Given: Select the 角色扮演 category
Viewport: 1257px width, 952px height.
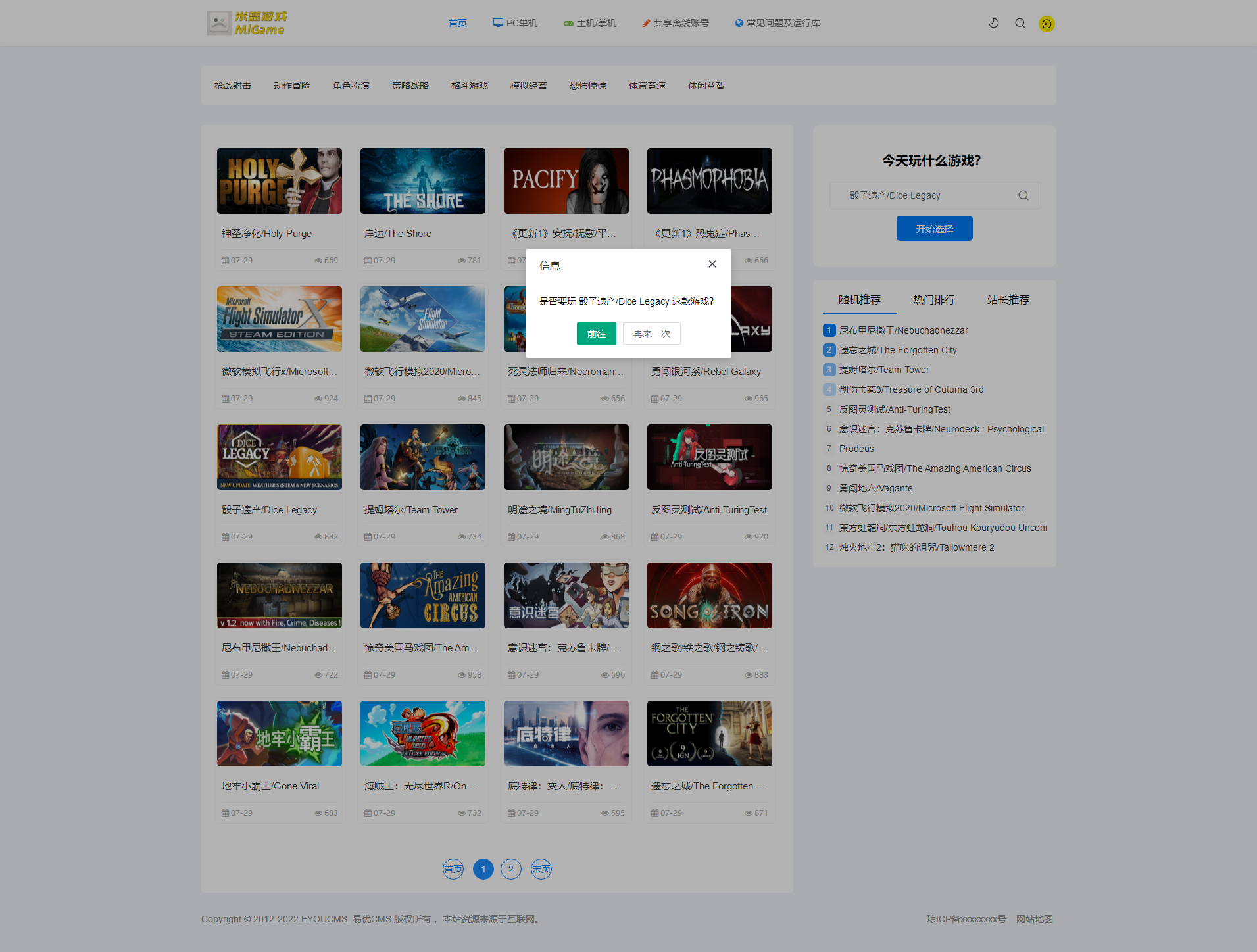Looking at the screenshot, I should 351,86.
